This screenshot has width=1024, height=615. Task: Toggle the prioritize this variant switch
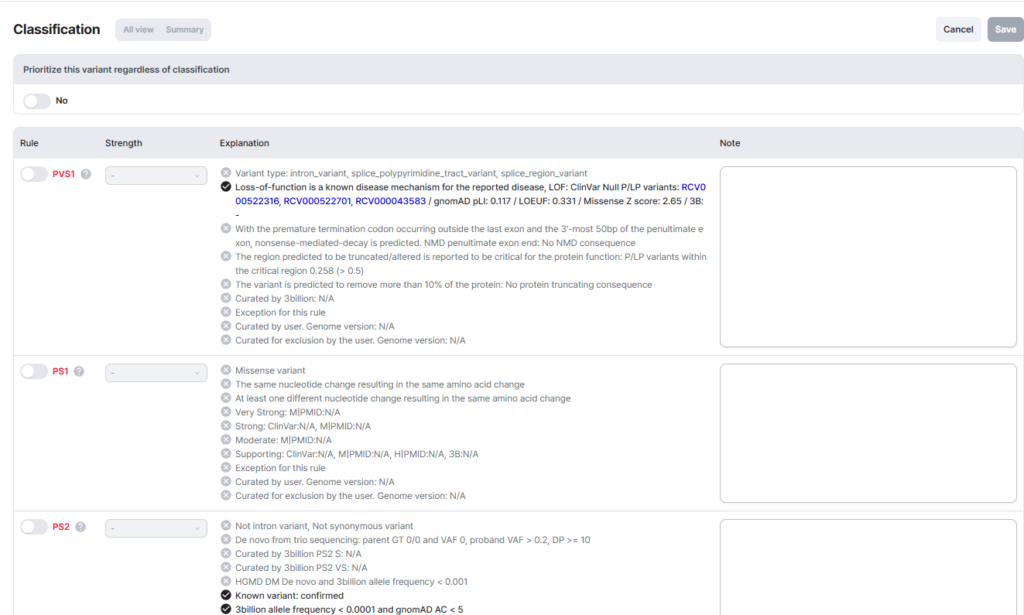36,101
